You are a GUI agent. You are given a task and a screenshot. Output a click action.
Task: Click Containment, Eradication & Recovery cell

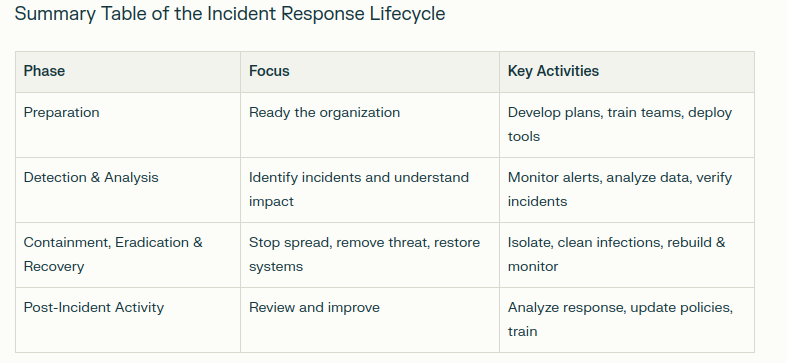tap(128, 255)
